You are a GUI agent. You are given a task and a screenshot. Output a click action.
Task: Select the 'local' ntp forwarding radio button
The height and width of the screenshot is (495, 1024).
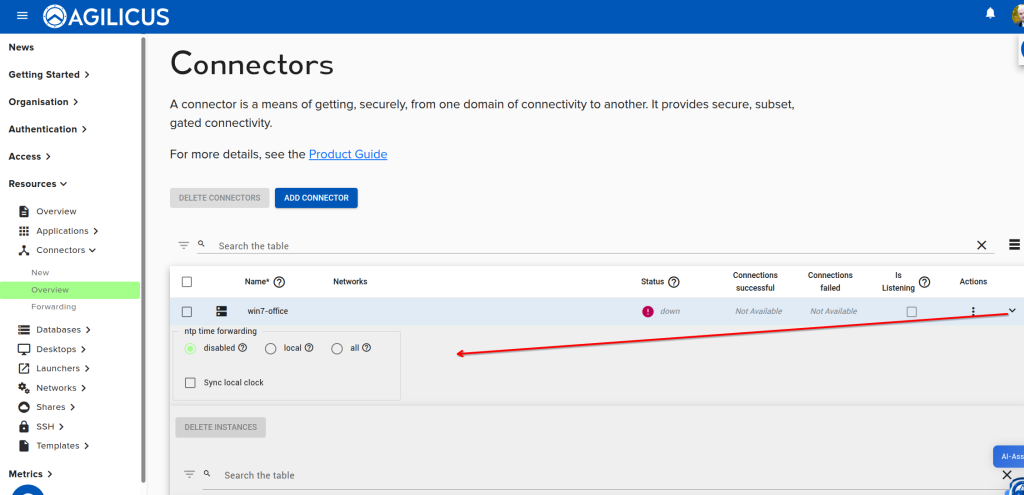[x=271, y=349]
